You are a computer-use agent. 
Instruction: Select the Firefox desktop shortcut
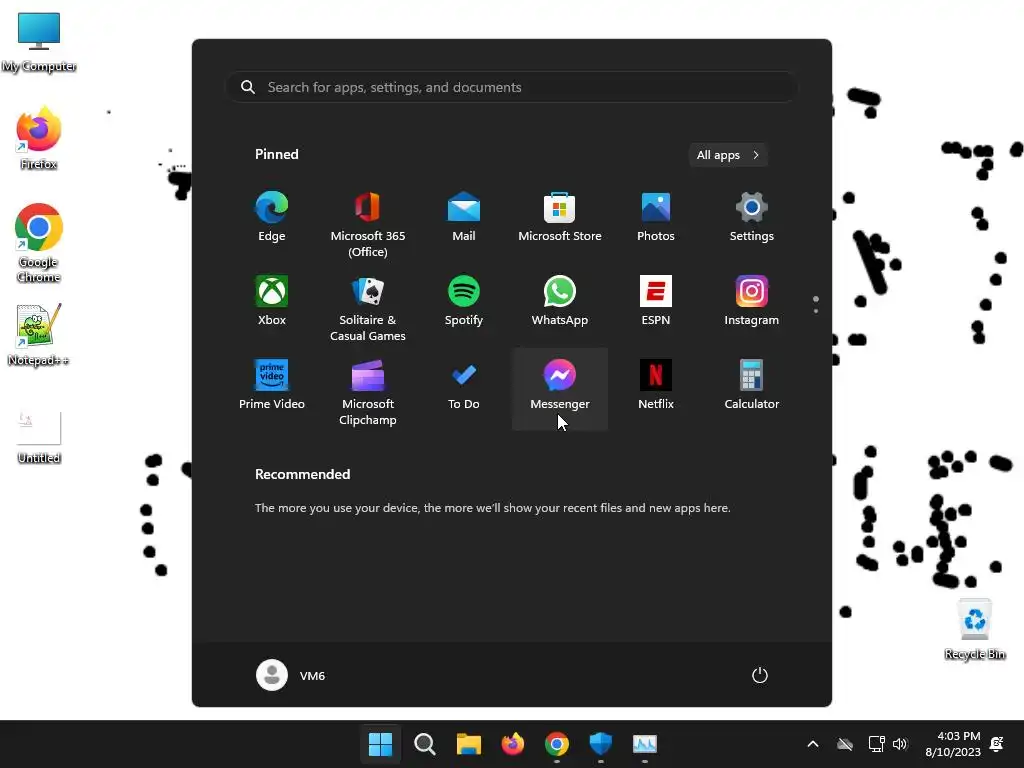pyautogui.click(x=39, y=138)
